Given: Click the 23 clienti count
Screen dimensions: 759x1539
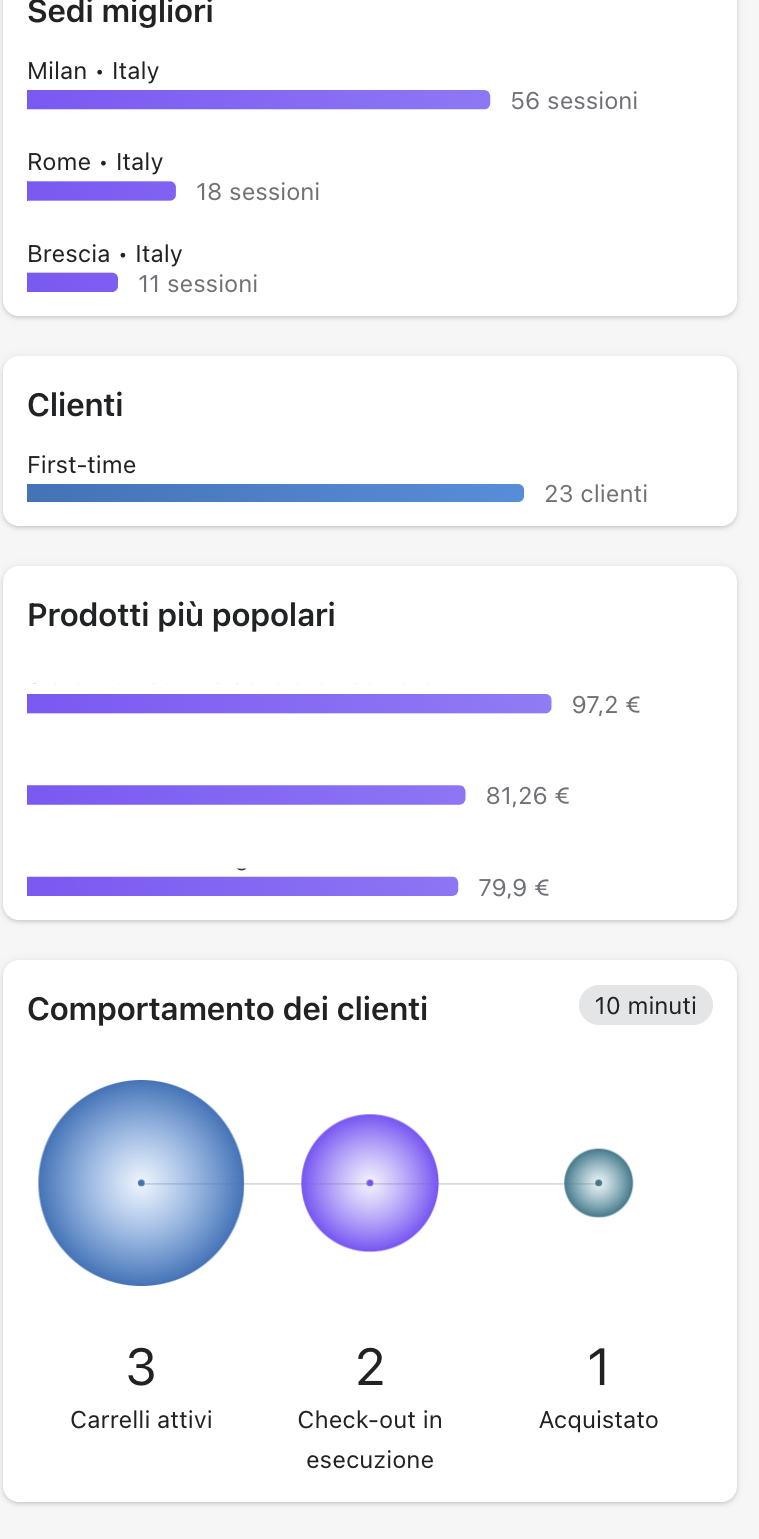Looking at the screenshot, I should pyautogui.click(x=596, y=493).
